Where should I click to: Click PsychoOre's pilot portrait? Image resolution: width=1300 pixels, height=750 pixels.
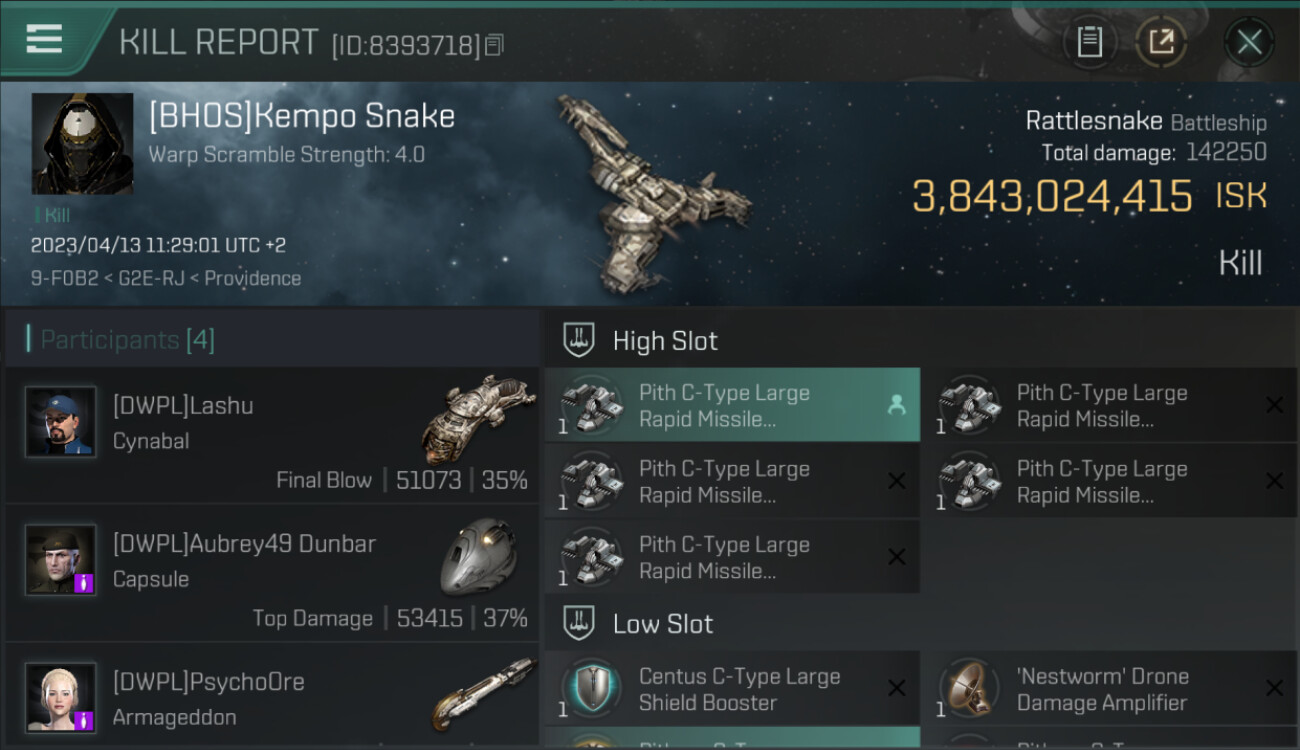[61, 697]
